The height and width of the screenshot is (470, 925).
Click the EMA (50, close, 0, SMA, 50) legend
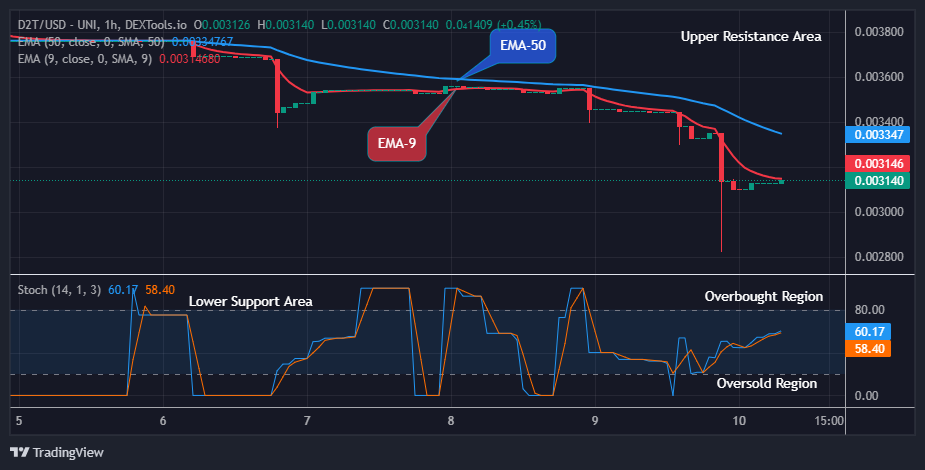pyautogui.click(x=91, y=42)
